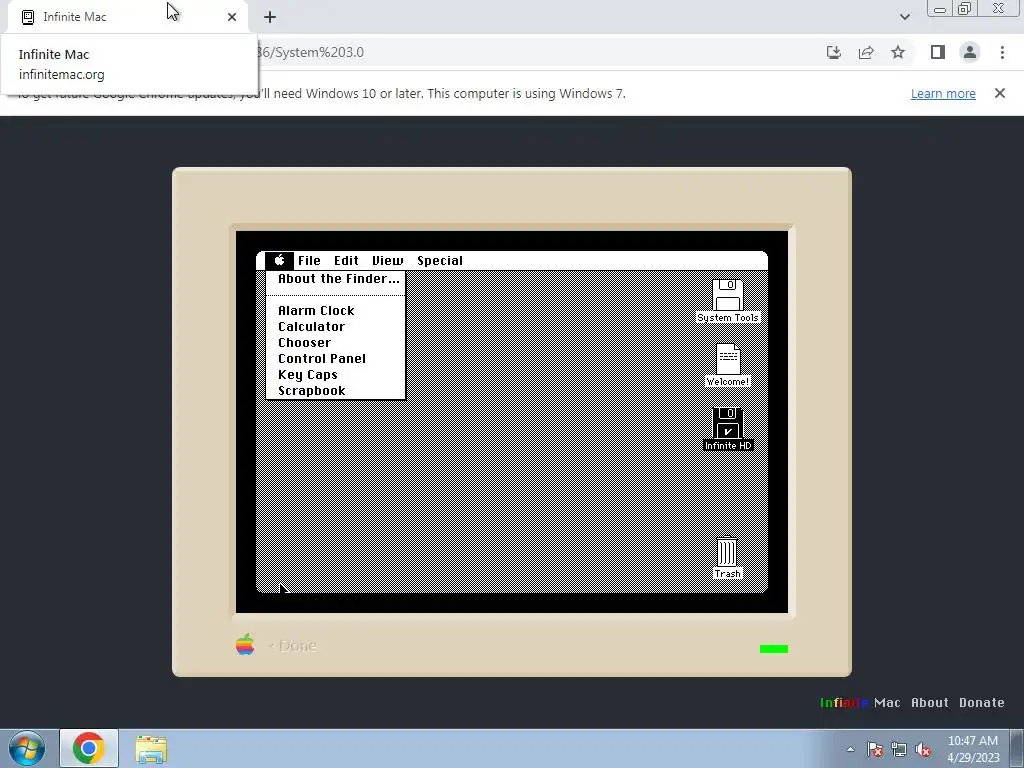Select the Infinite HD disk icon
This screenshot has width=1024, height=768.
[728, 428]
